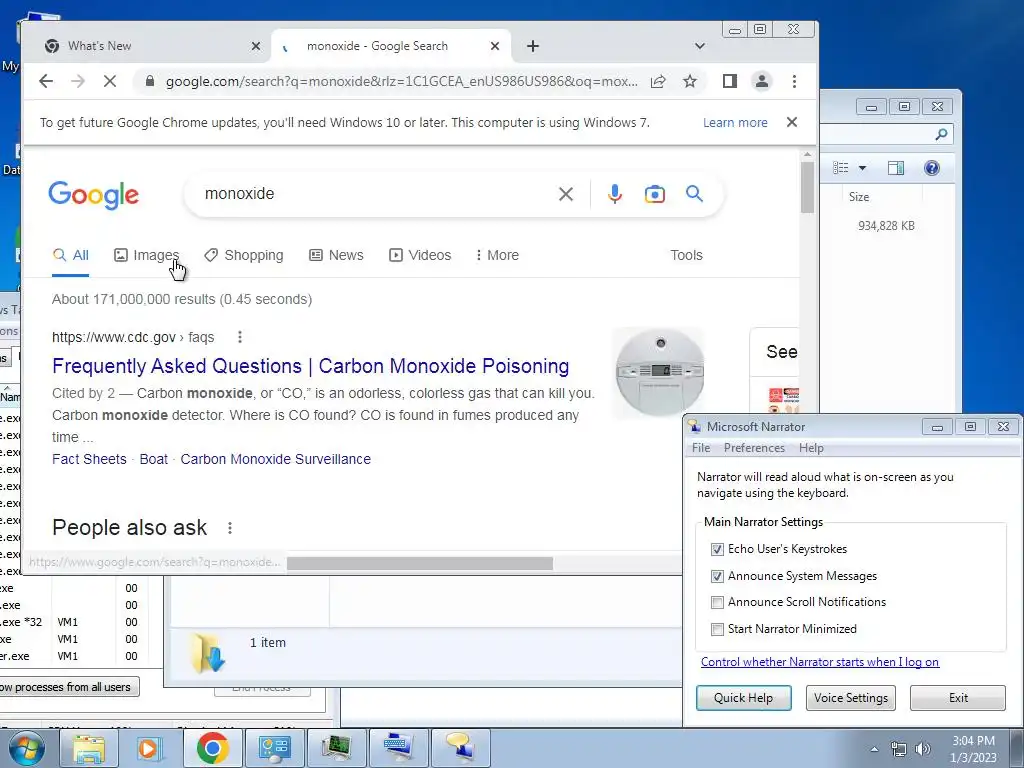This screenshot has height=768, width=1024.
Task: Click the Google search magnifier
Action: pyautogui.click(x=694, y=193)
